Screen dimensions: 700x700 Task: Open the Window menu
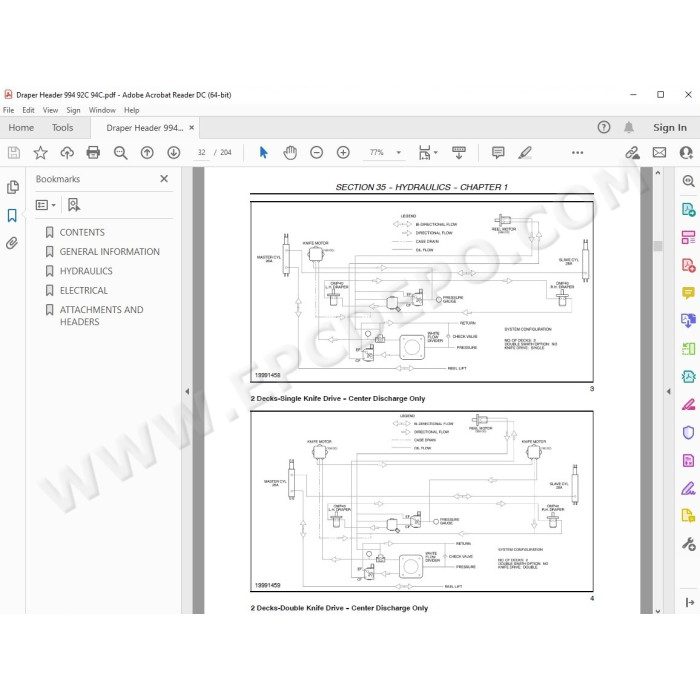pos(102,110)
